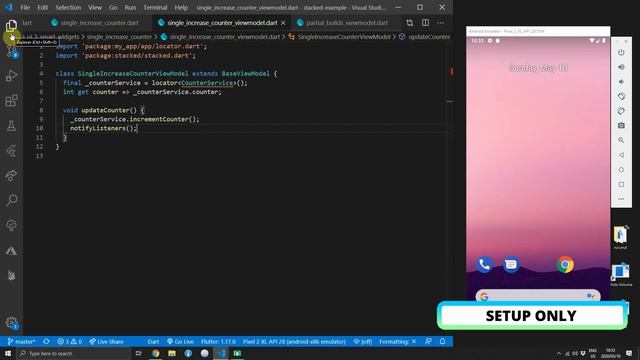Screen dimensions: 640x360
Task: Click Windows taskbar search box
Action: (73, 353)
